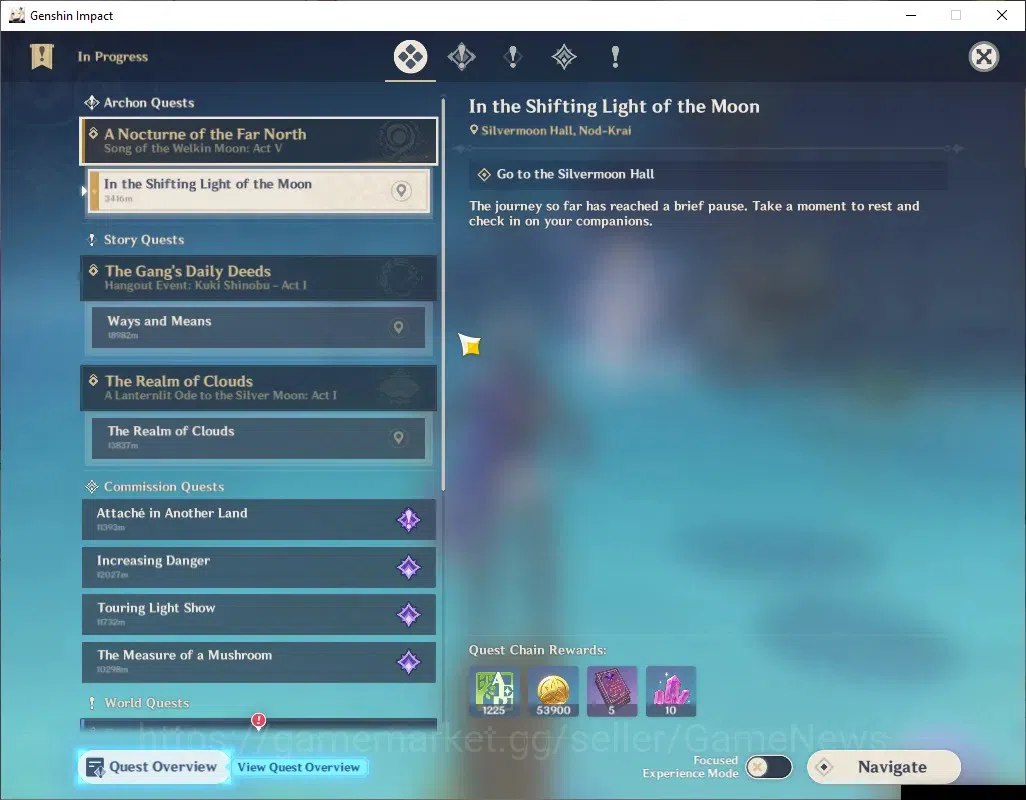Click Go to the Silvermoon Hall objective
Image resolution: width=1026 pixels, height=800 pixels.
tap(708, 174)
